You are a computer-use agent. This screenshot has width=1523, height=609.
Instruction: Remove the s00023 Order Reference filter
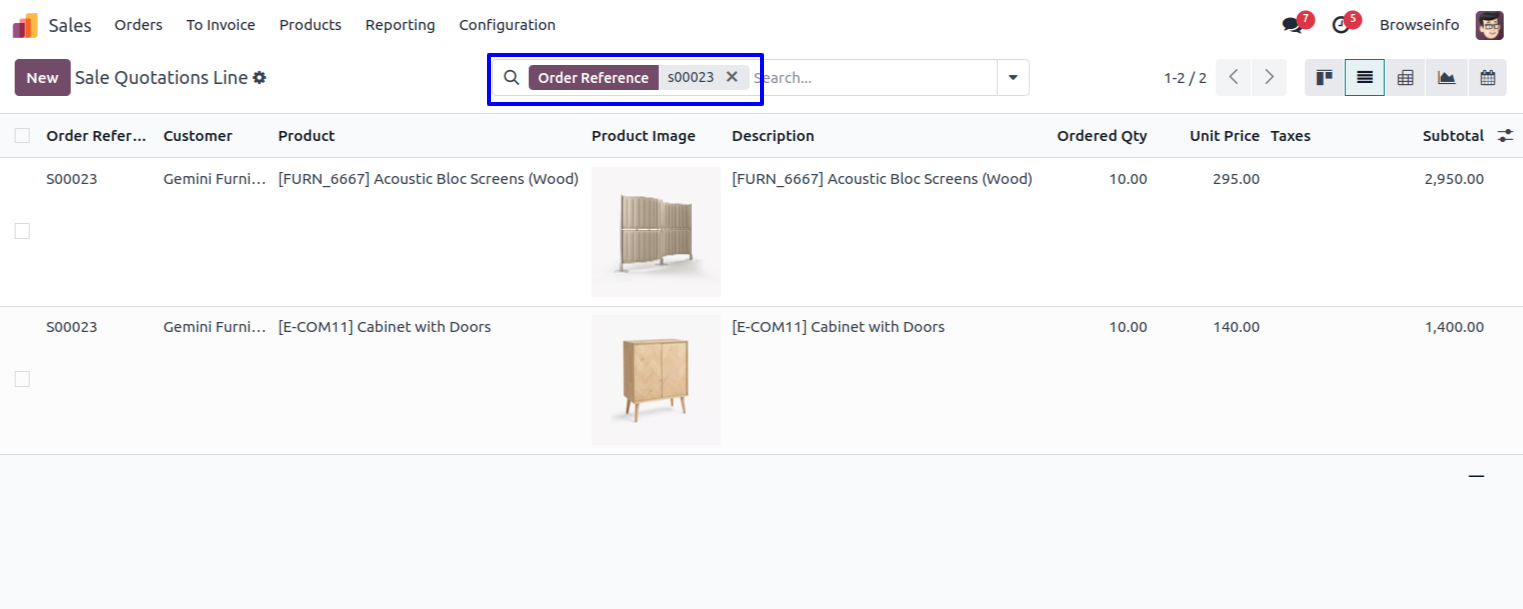731,77
